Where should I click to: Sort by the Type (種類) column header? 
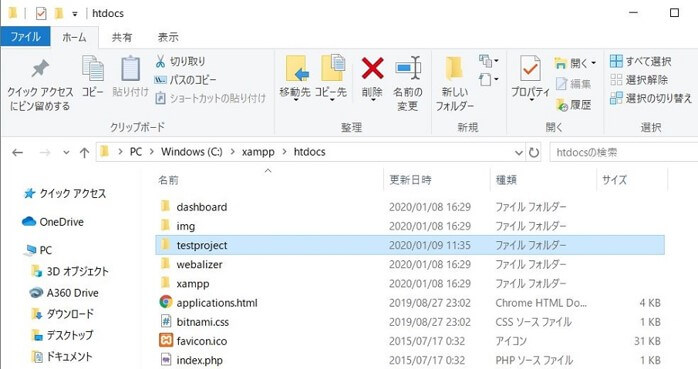(x=543, y=180)
